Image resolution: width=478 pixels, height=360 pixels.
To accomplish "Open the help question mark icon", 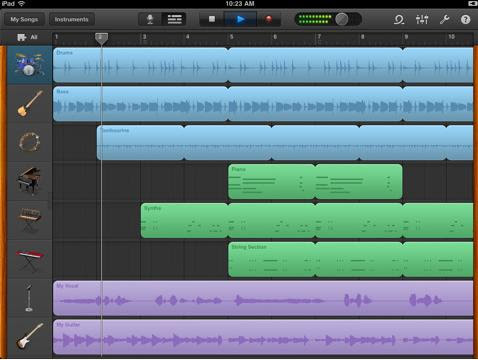I will tap(465, 19).
